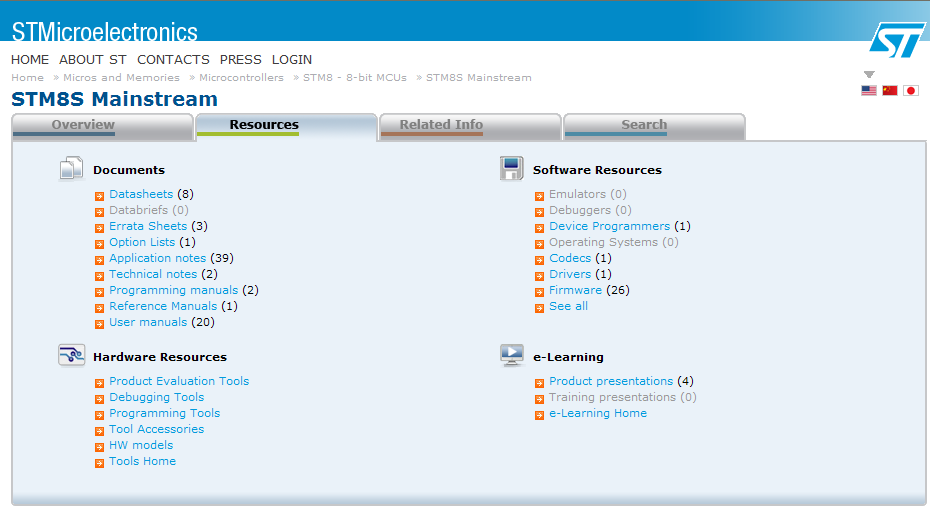The image size is (930, 509).
Task: Click the orange arrow icon beside See all
Action: [539, 308]
